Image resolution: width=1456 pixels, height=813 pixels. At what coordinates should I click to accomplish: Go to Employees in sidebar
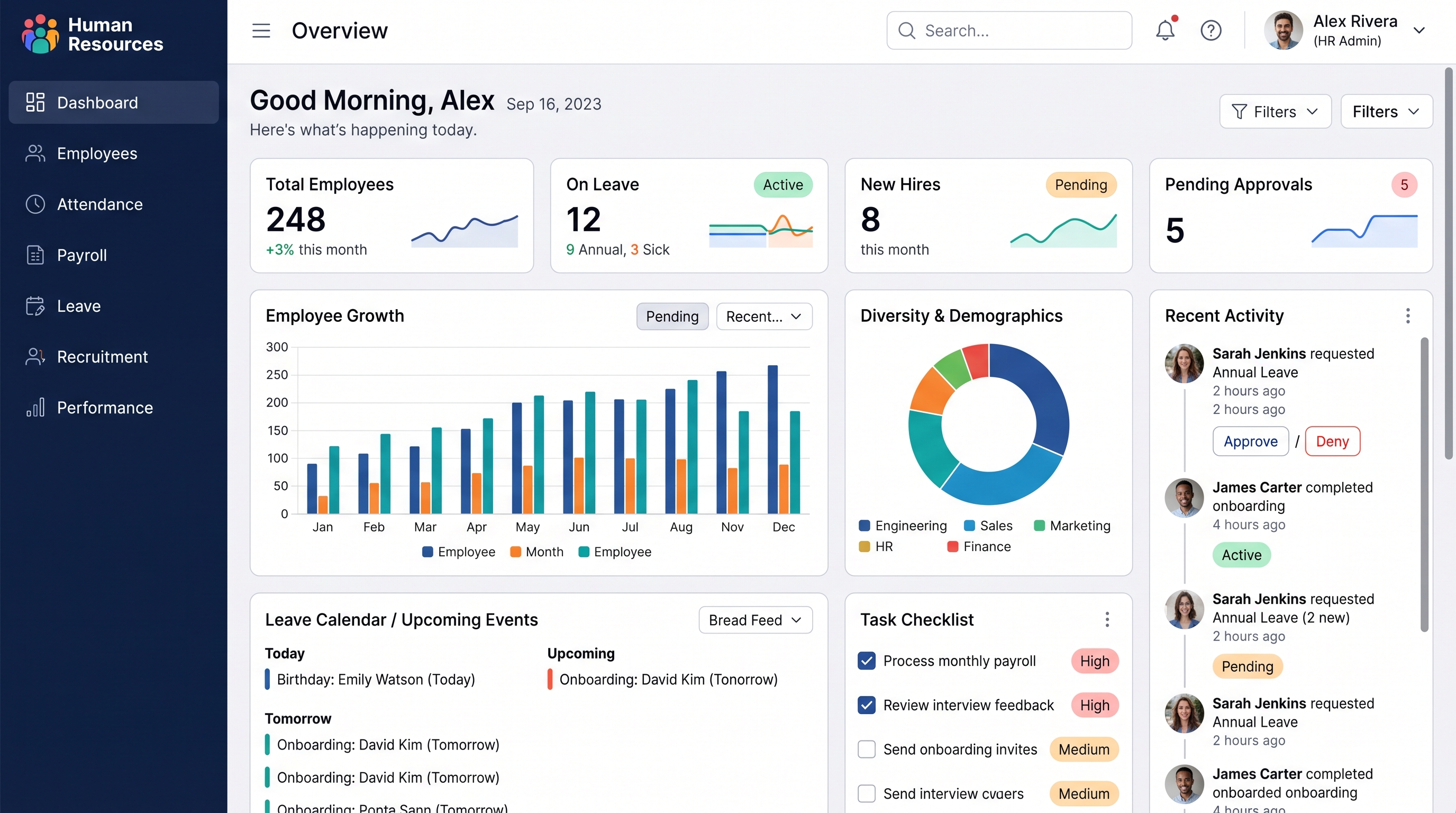click(114, 153)
